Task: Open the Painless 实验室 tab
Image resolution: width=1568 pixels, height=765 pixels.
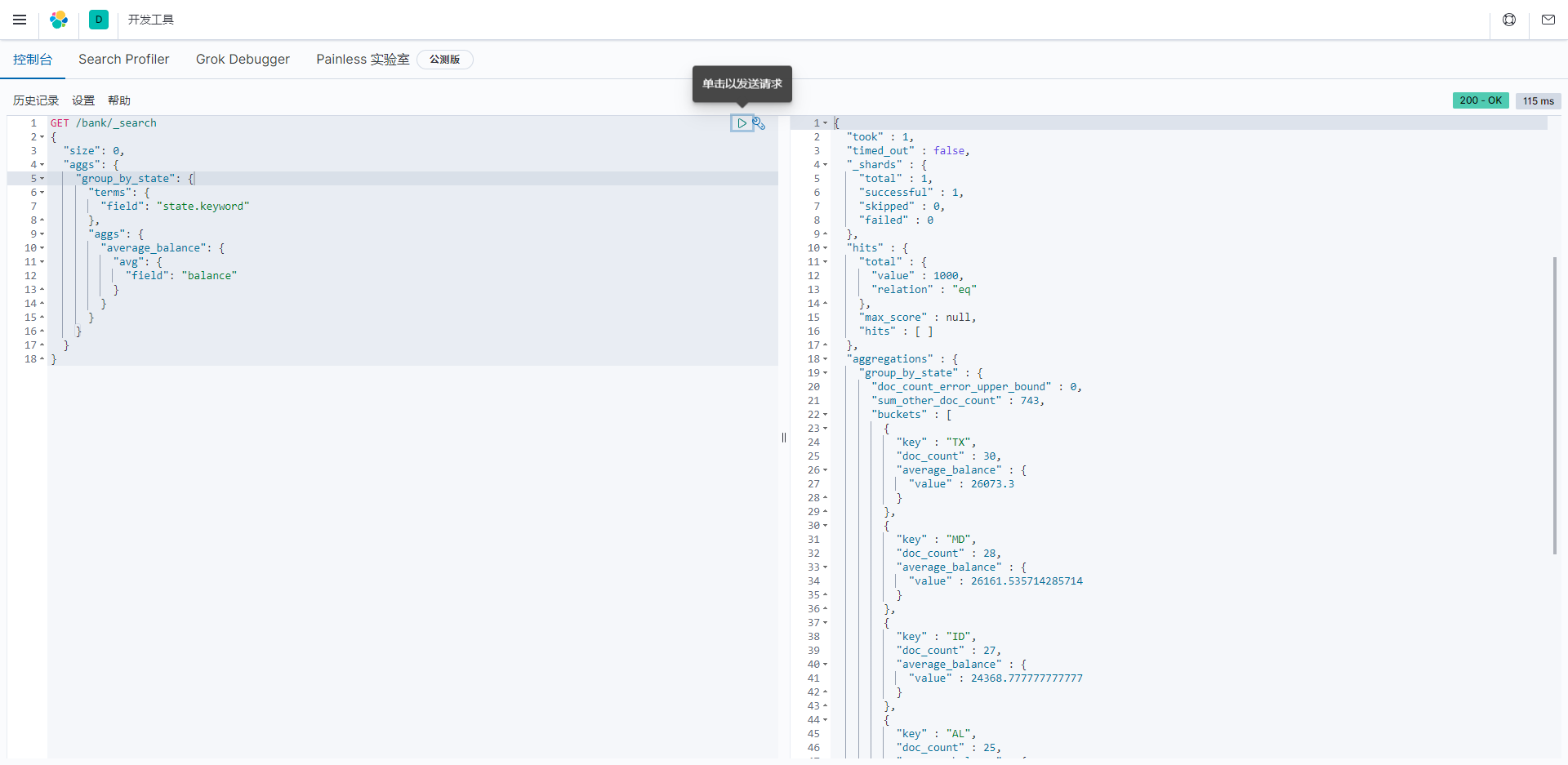Action: (363, 60)
